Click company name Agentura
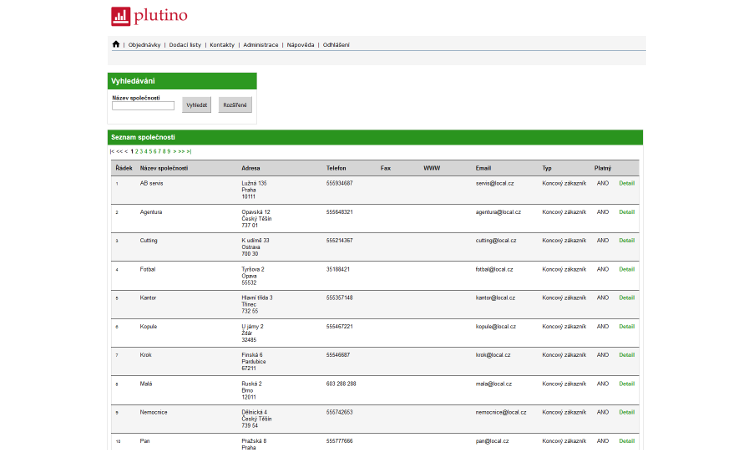 pos(151,212)
